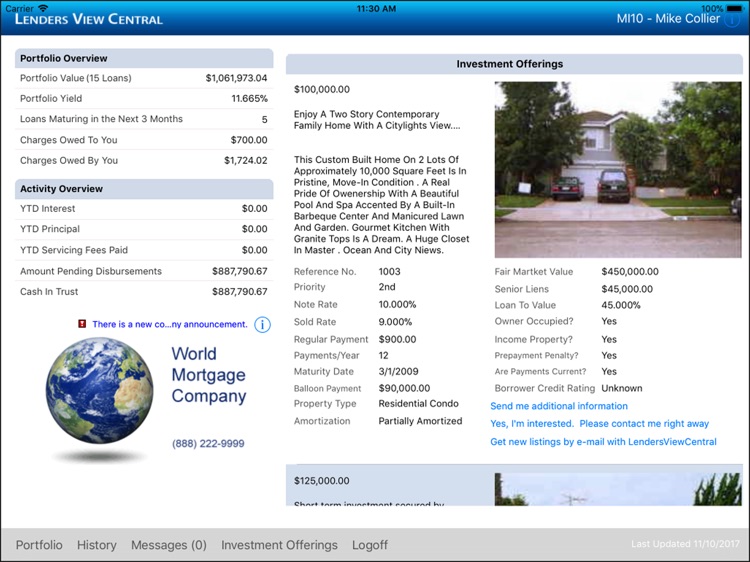Check the battery indicator in status bar
Screen dimensions: 750x562
734,8
